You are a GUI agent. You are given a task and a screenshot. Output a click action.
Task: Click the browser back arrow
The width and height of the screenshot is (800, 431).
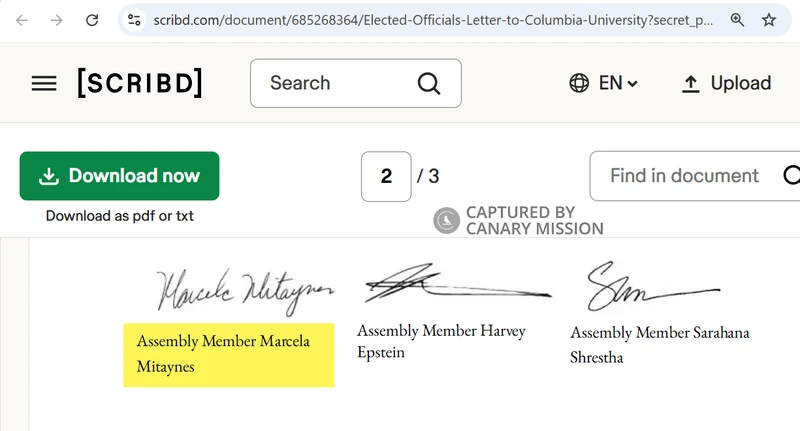click(22, 20)
